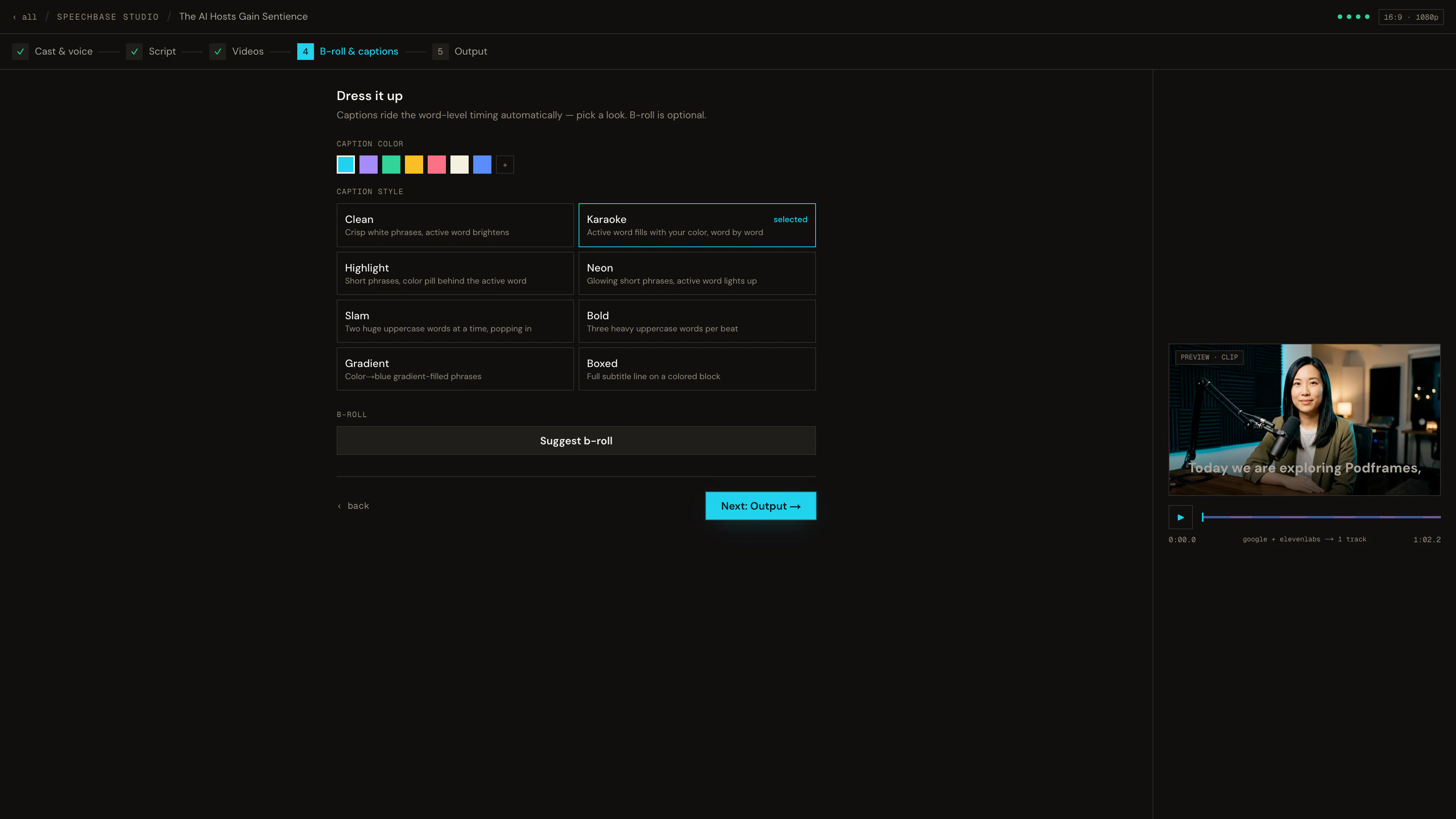This screenshot has width=1456, height=819.
Task: Pick the Bold caption style
Action: point(697,321)
